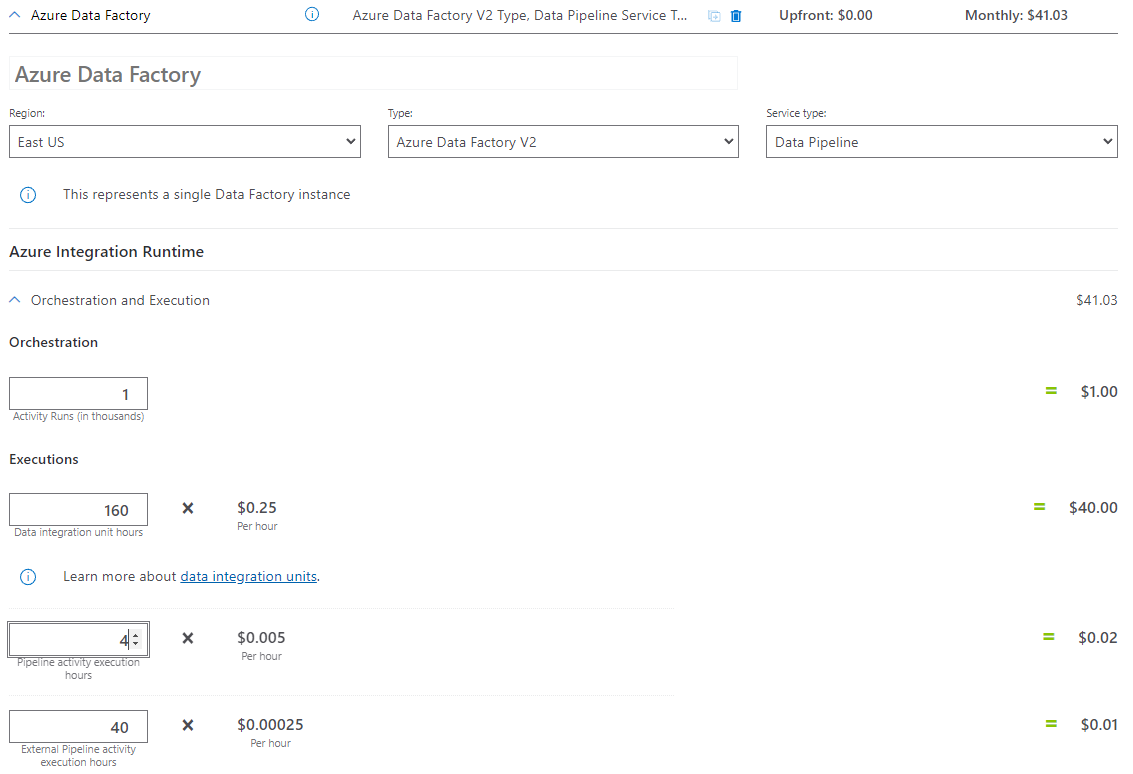Click the service summary text in the header bar

[x=519, y=15]
